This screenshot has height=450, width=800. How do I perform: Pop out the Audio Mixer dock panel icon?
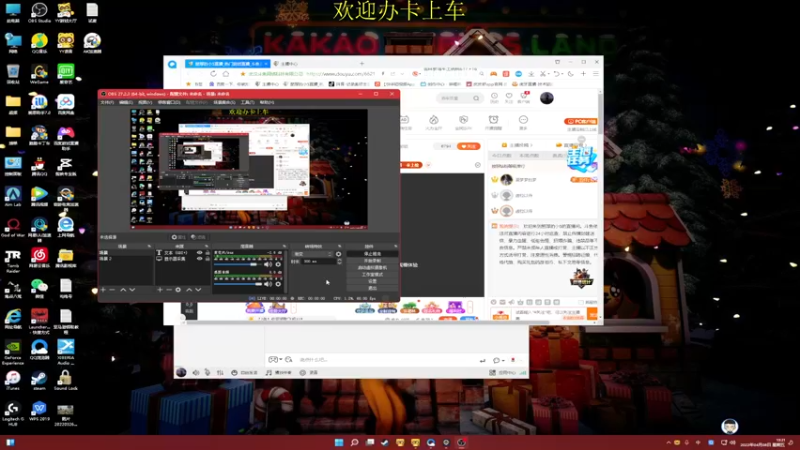pos(285,246)
